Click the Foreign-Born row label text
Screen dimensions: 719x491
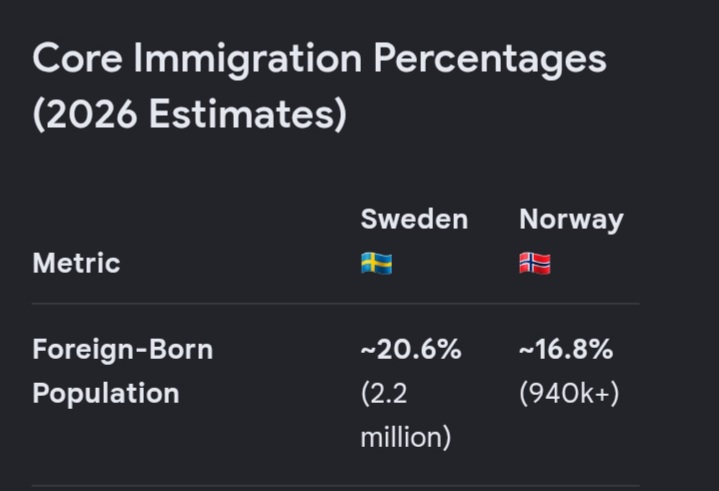123,349
